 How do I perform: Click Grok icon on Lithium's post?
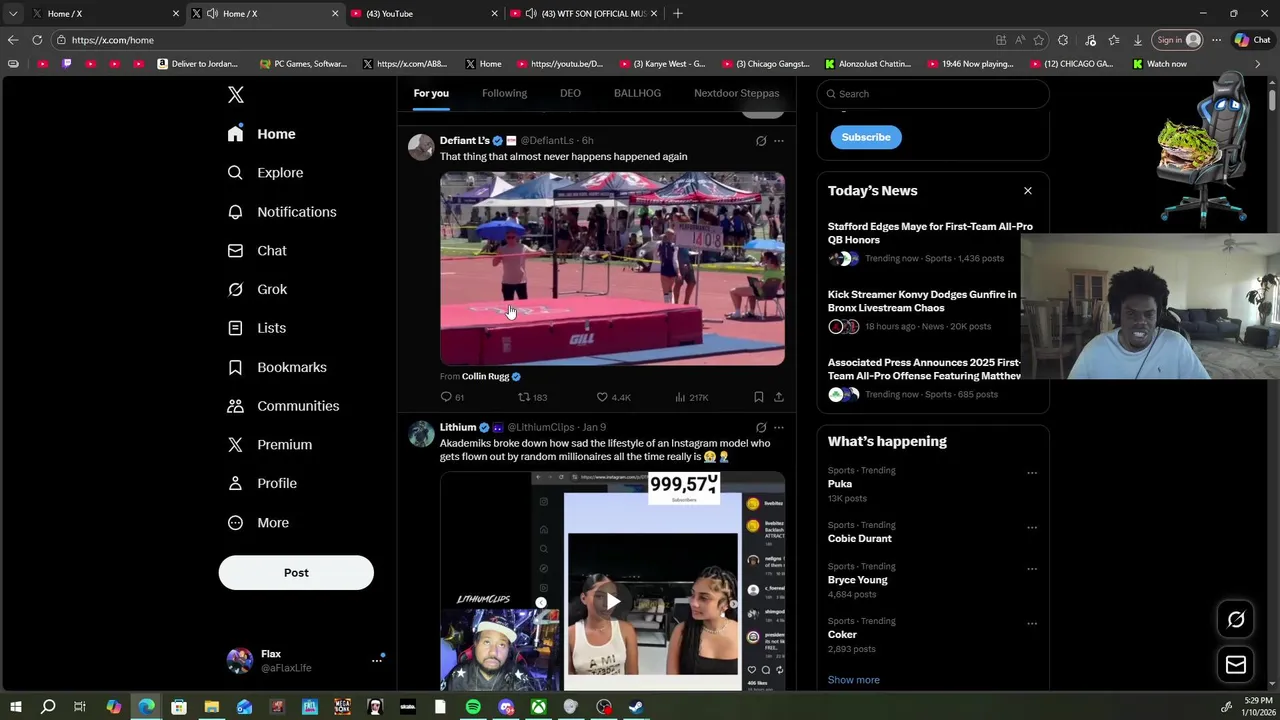(761, 428)
